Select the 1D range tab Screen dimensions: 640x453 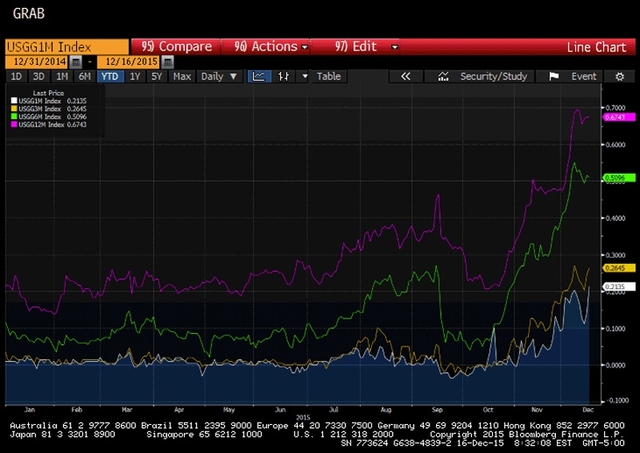click(x=16, y=76)
